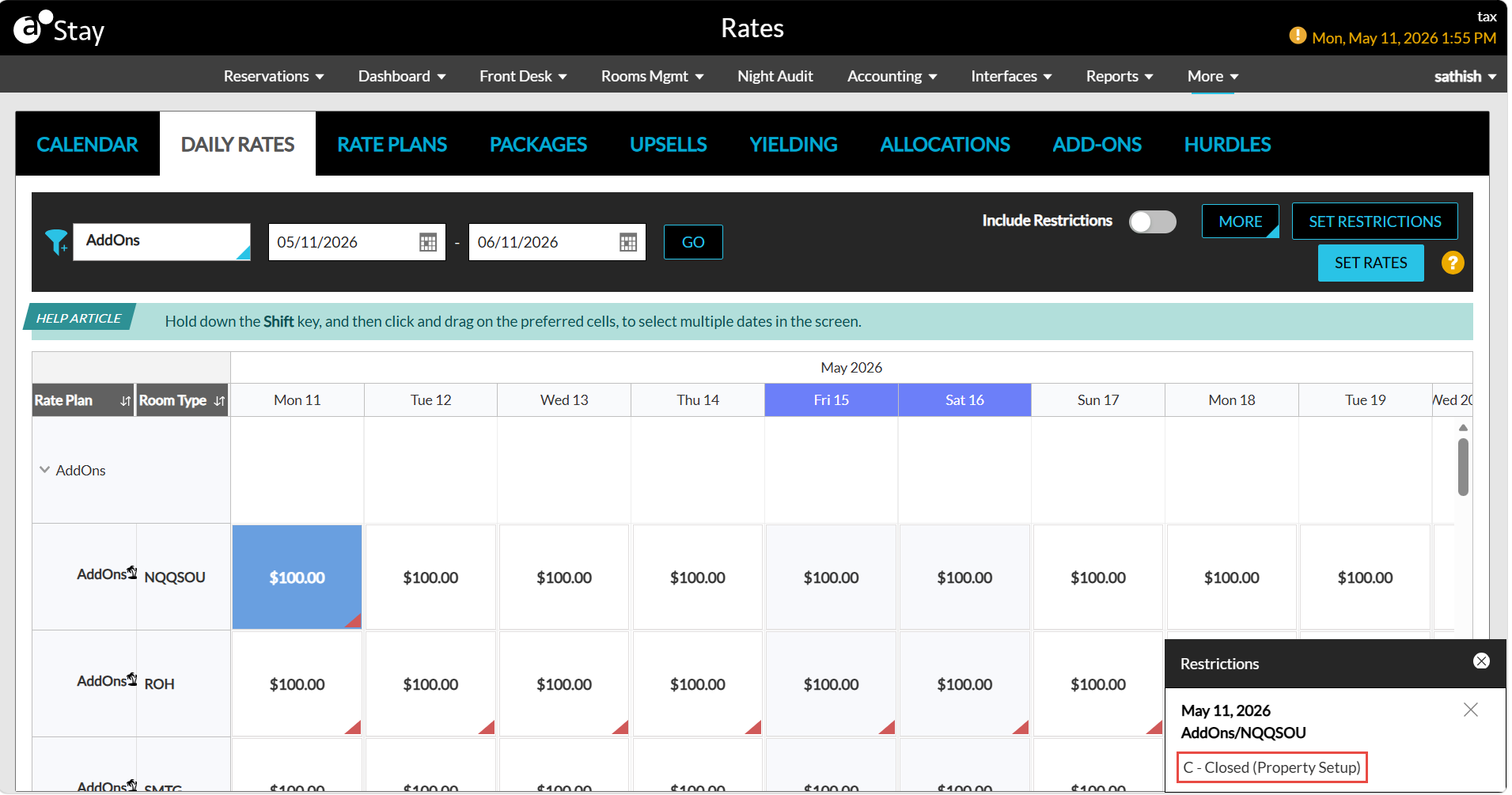The image size is (1512, 795).
Task: Open the YIELDING tab
Action: [x=794, y=144]
